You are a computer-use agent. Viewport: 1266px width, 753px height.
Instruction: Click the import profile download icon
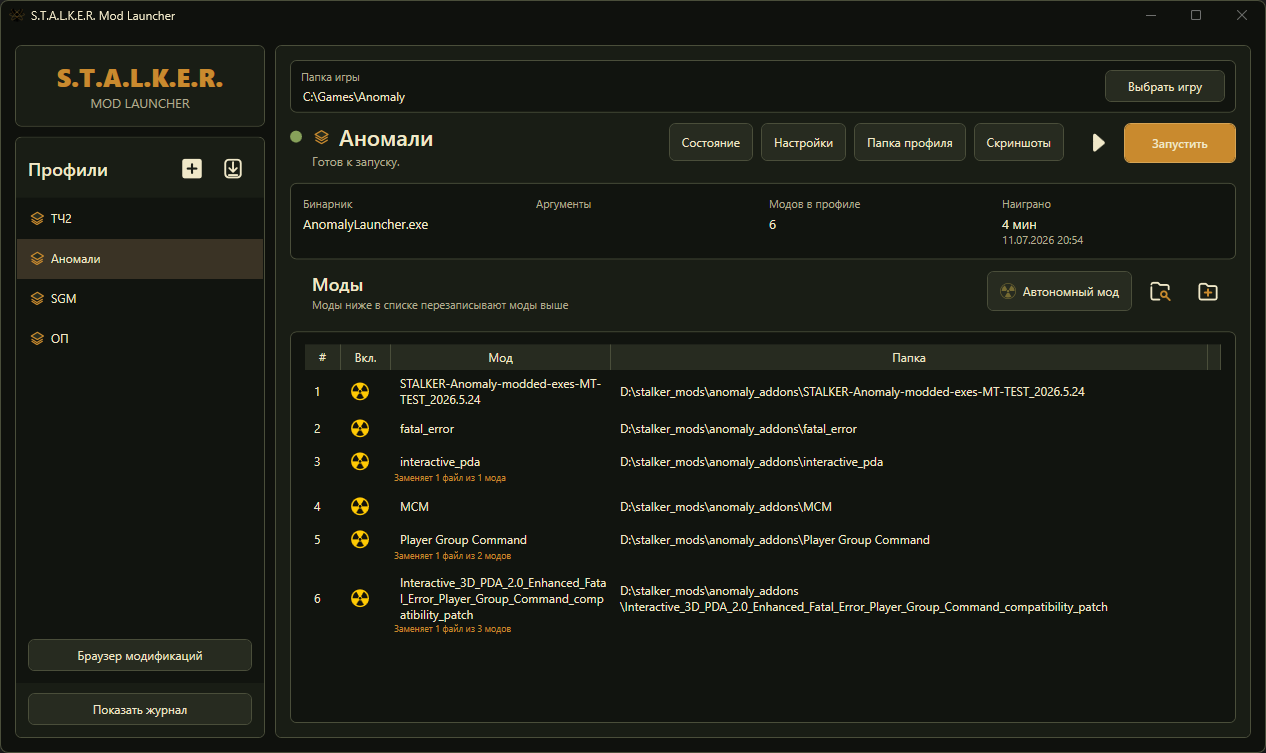pos(233,169)
